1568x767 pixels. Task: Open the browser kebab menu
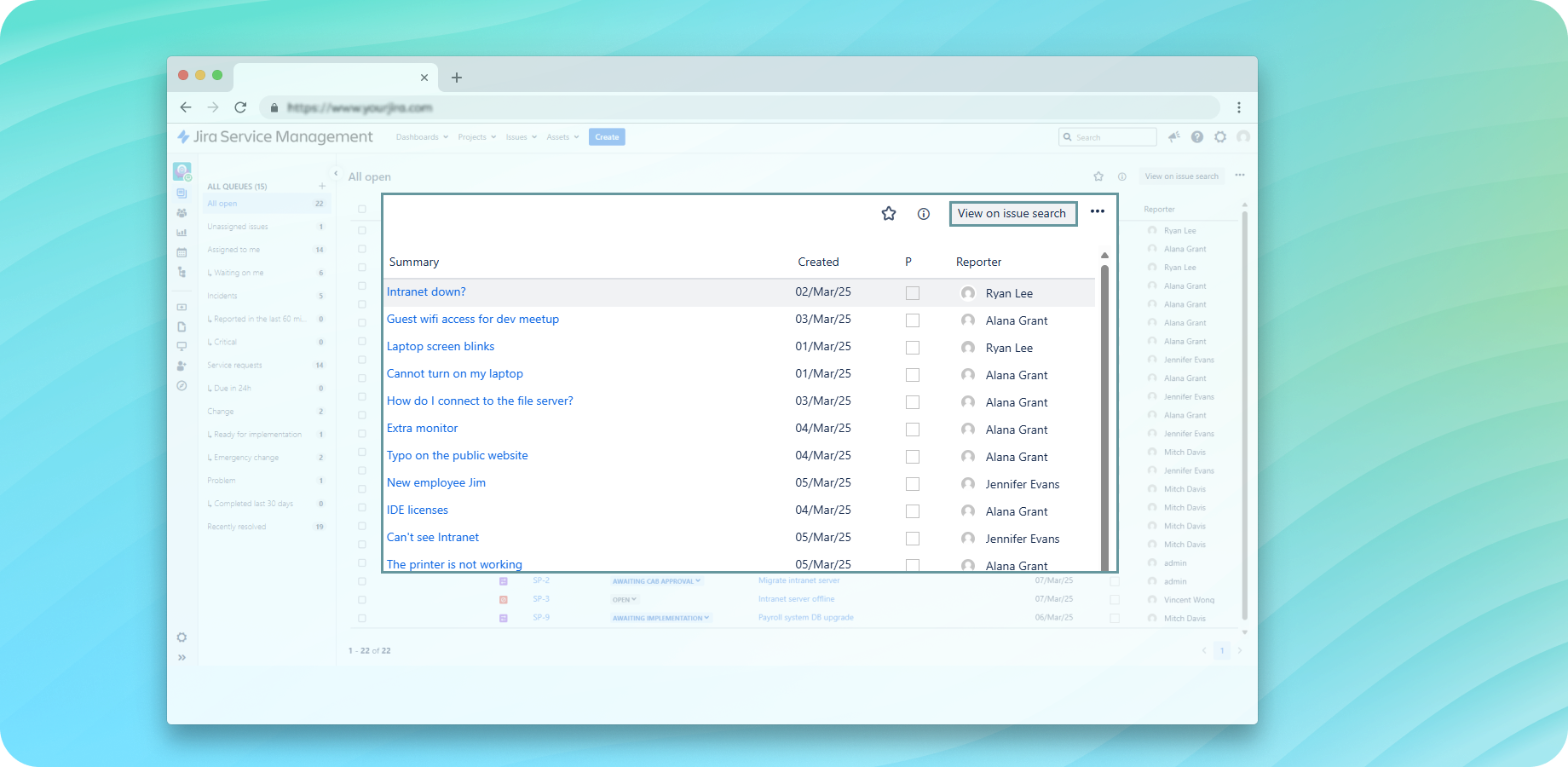(1239, 107)
